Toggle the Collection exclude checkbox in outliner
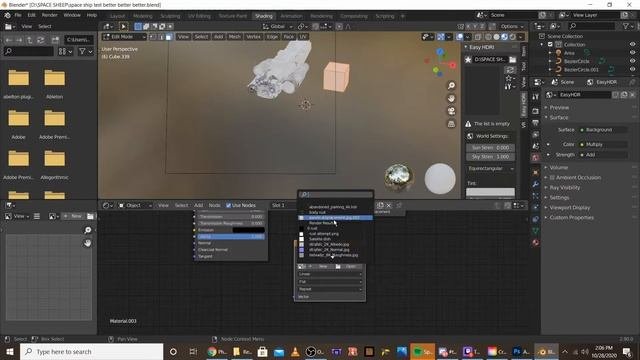 pyautogui.click(x=550, y=44)
